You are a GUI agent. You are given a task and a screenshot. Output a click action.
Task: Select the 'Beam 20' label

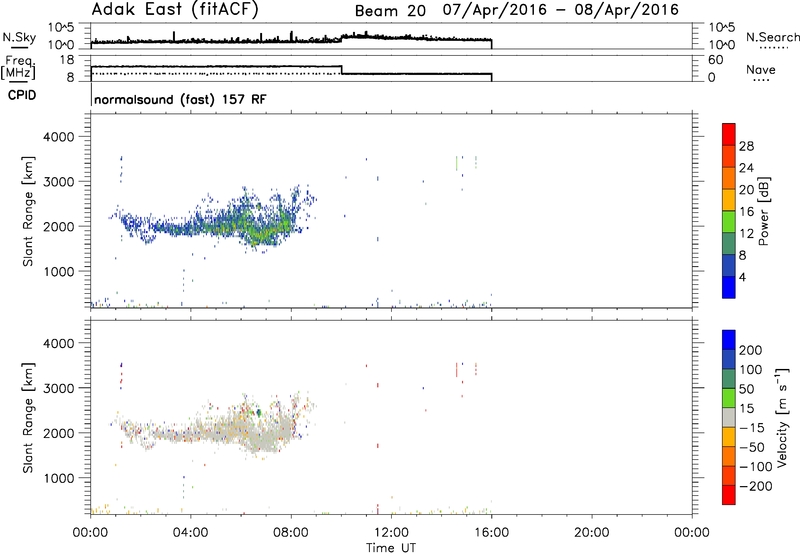coord(390,11)
